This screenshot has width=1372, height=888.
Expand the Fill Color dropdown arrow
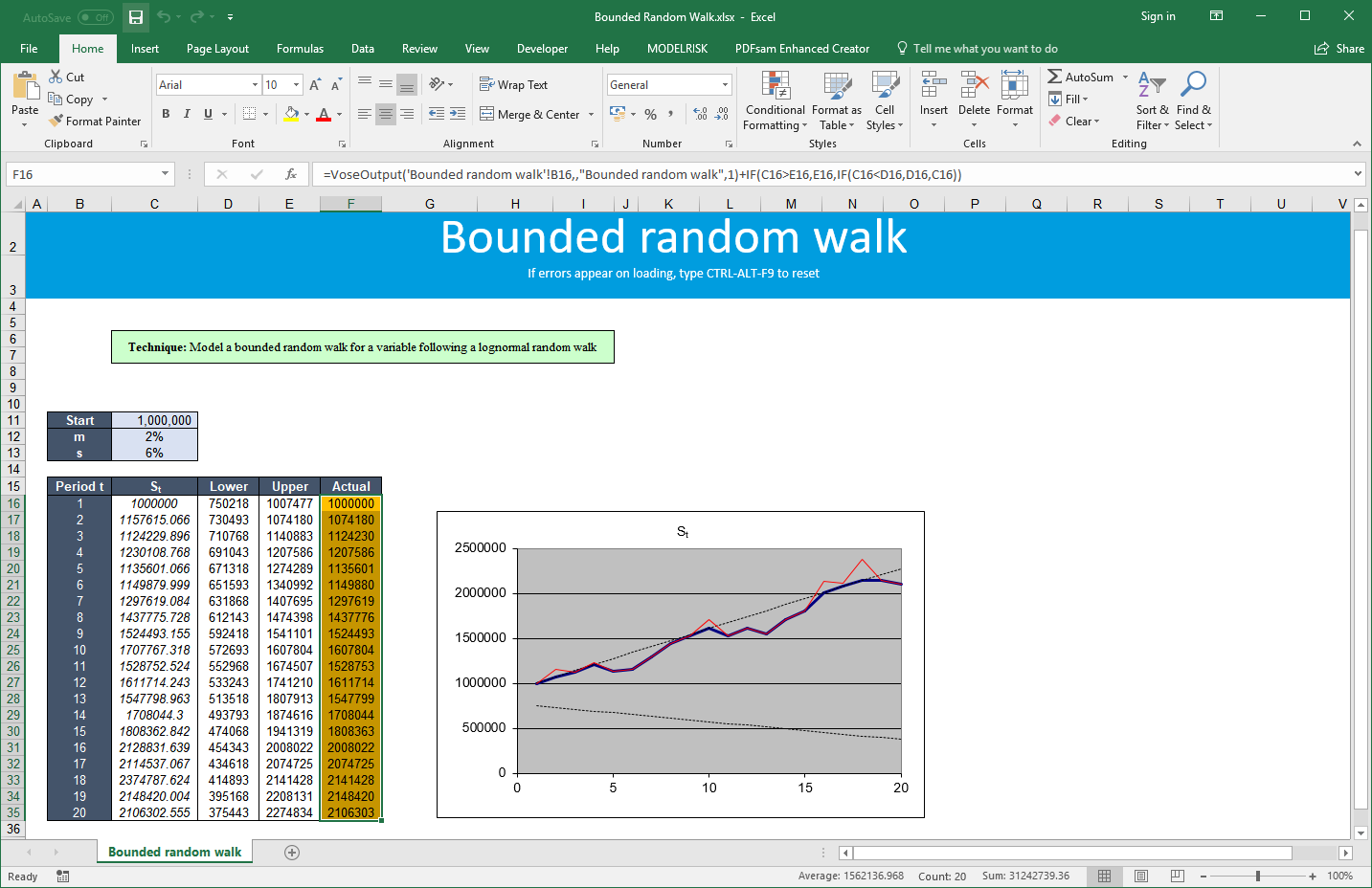pos(304,114)
